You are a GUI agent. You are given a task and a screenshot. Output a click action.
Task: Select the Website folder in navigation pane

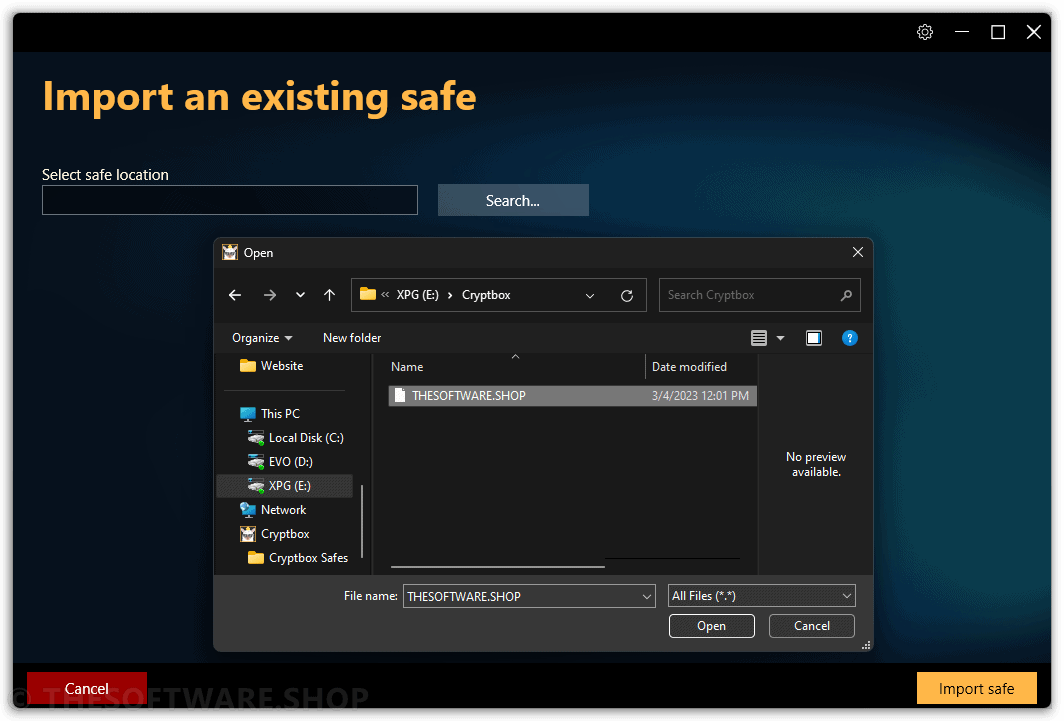tap(271, 366)
